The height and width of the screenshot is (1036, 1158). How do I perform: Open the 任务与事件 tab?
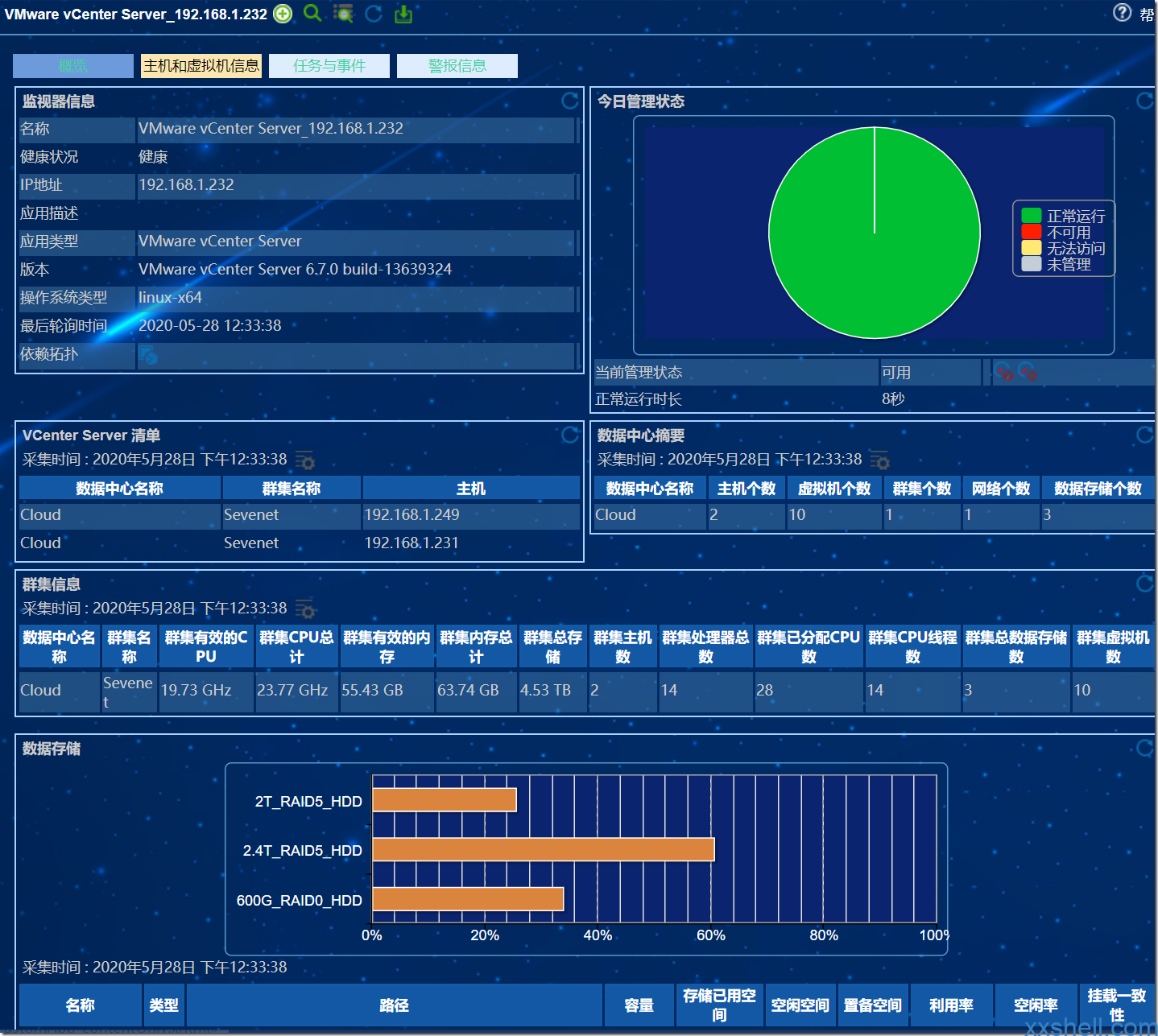tap(329, 66)
